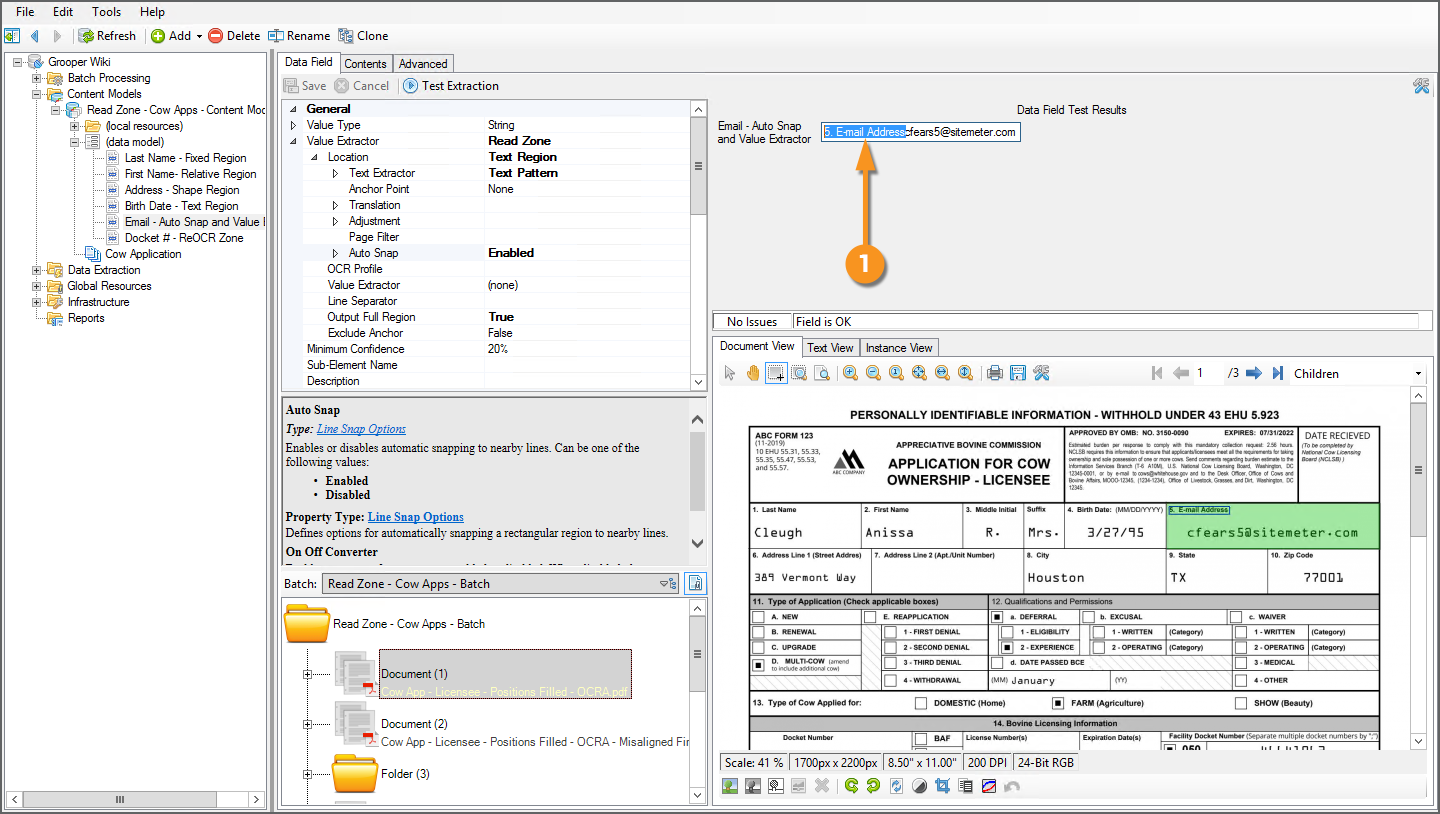Click the crop image tool icon
This screenshot has width=1440, height=814.
(x=942, y=786)
